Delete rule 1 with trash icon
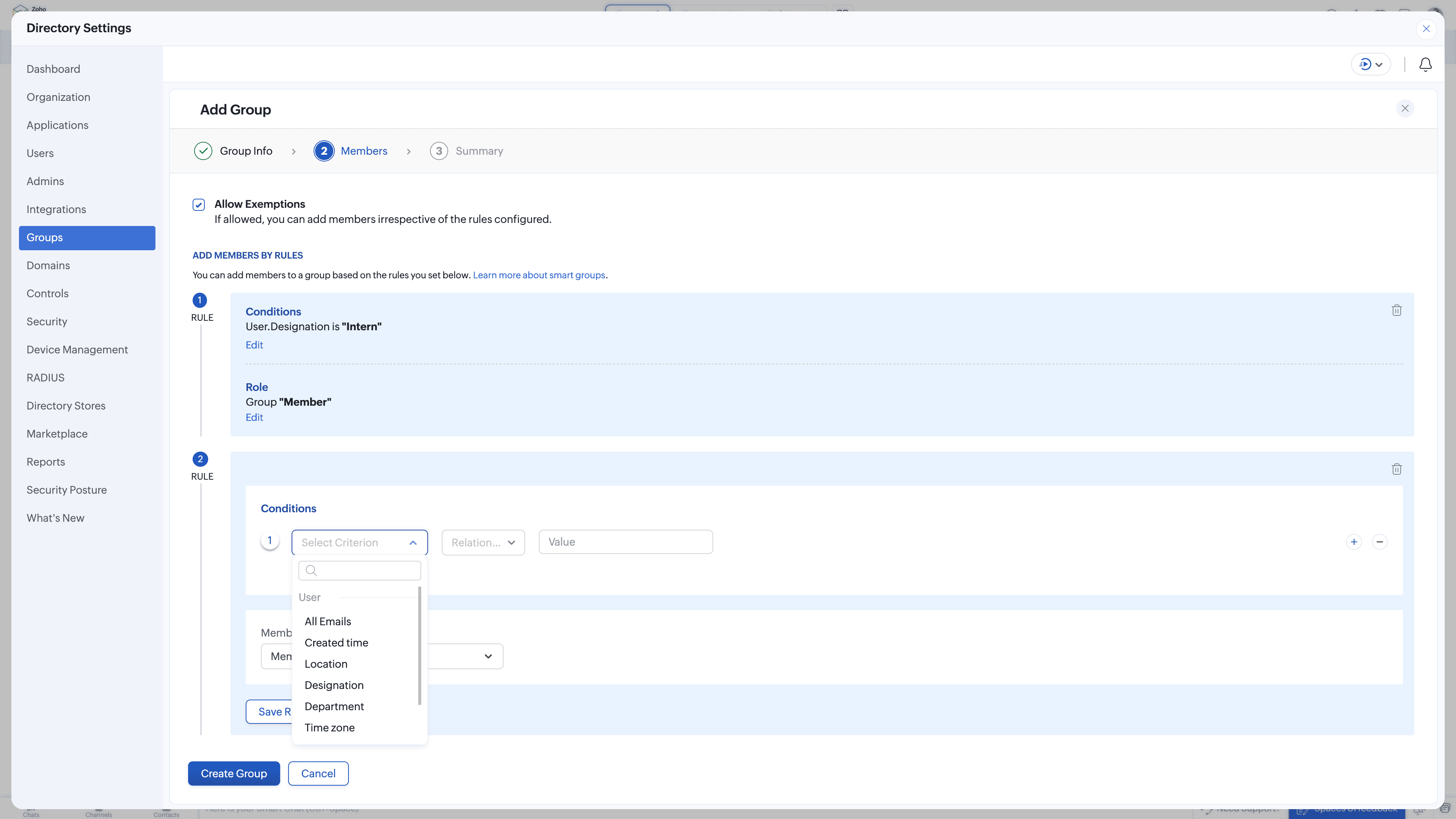This screenshot has width=1456, height=819. click(x=1396, y=310)
